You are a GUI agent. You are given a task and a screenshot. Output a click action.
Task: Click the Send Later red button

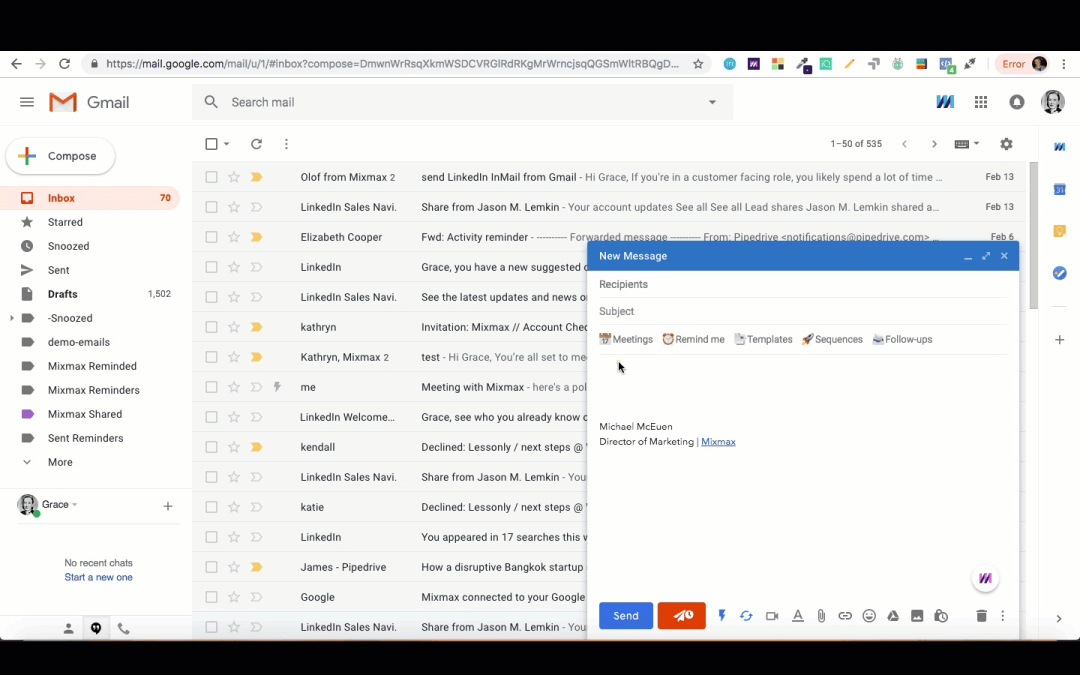point(681,616)
